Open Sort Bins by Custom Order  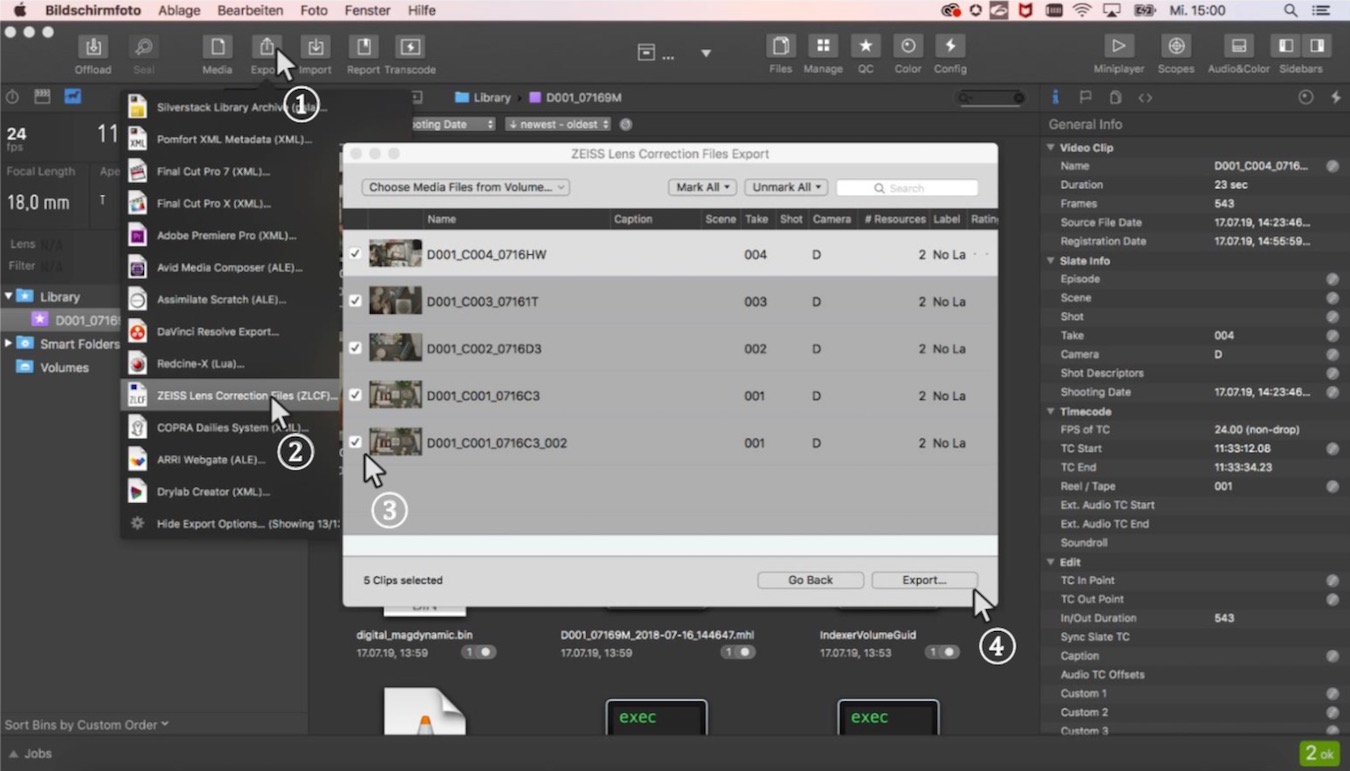pos(86,725)
